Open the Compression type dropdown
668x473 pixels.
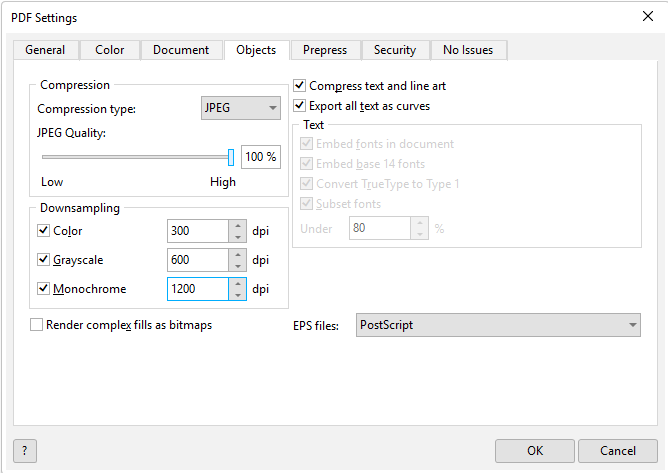click(241, 108)
